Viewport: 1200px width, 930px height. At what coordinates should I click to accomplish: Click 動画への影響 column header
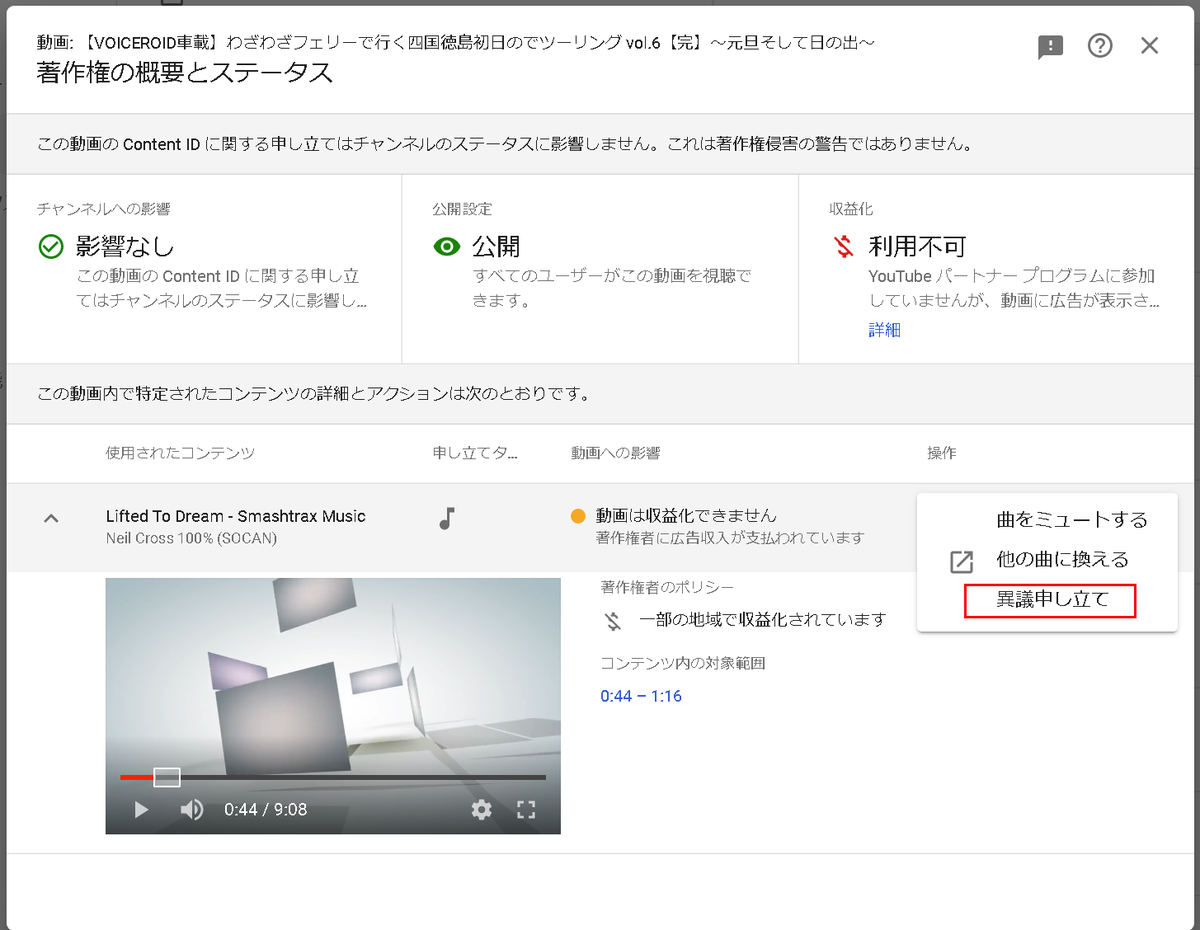click(x=615, y=453)
